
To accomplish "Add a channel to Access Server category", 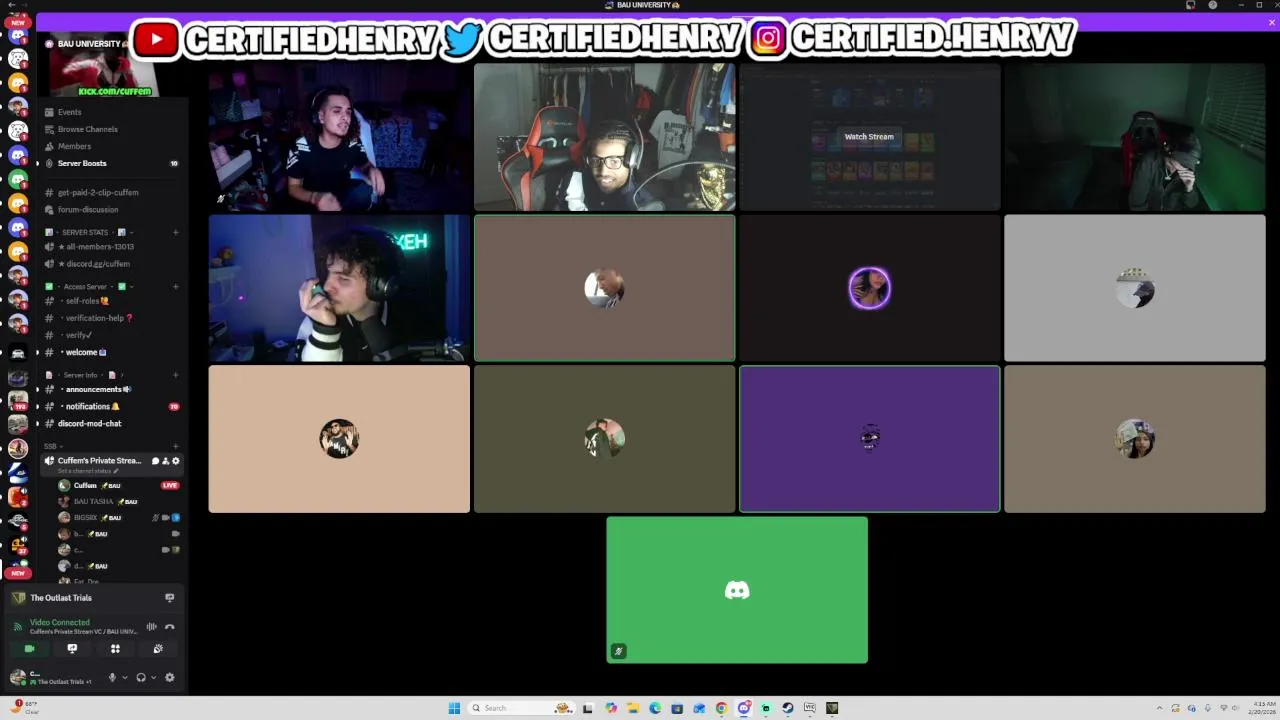I will click(175, 287).
